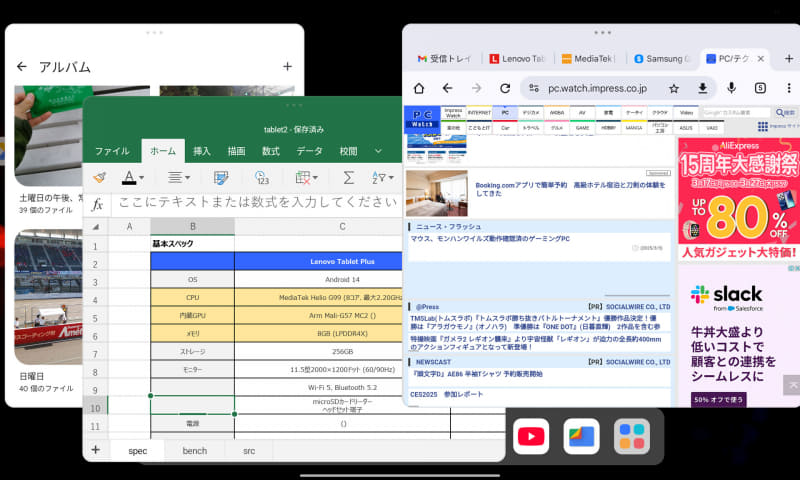800x480 pixels.
Task: Select the ホーム ribbon tab
Action: coord(163,151)
